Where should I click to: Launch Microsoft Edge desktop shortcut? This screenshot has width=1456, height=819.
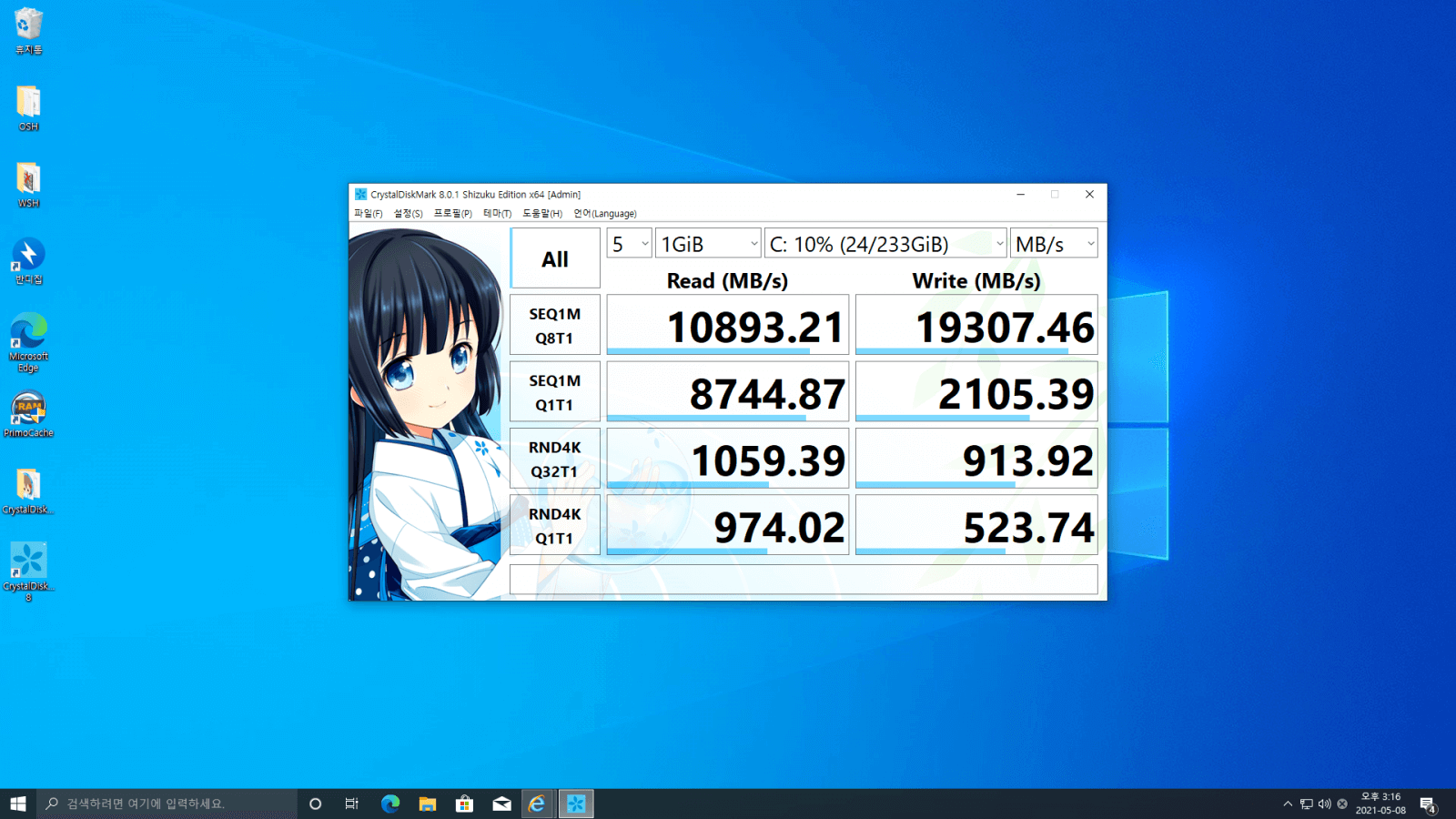(x=28, y=342)
